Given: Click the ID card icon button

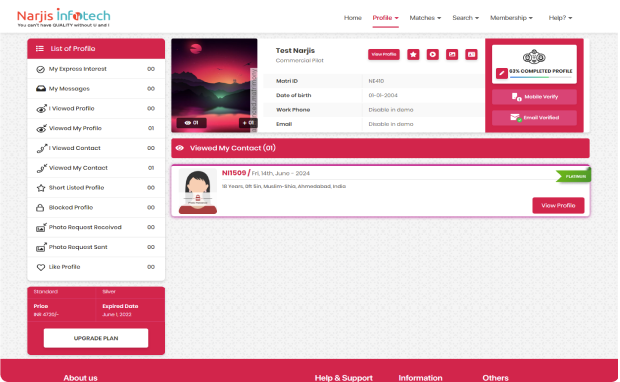Looking at the screenshot, I should [471, 55].
